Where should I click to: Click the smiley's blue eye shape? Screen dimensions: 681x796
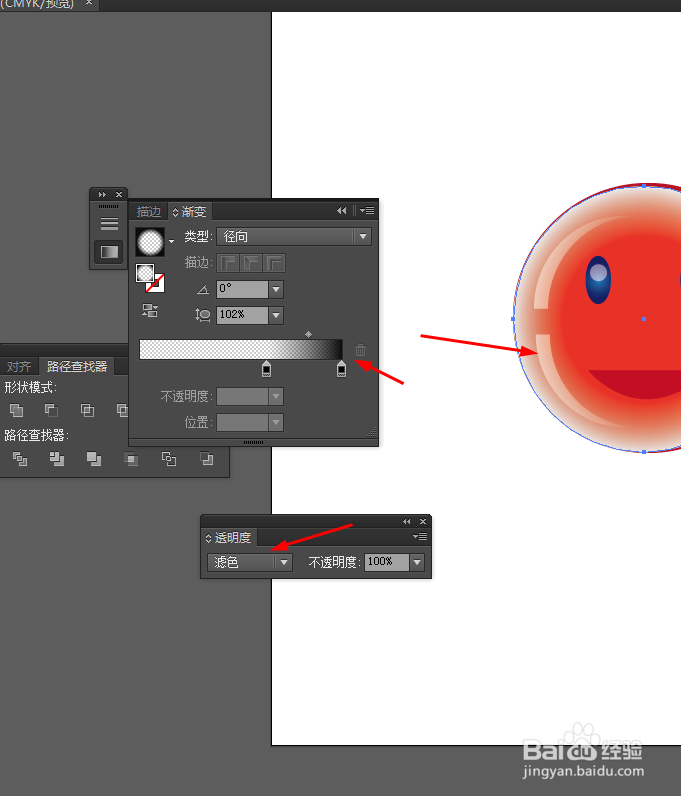pos(598,280)
